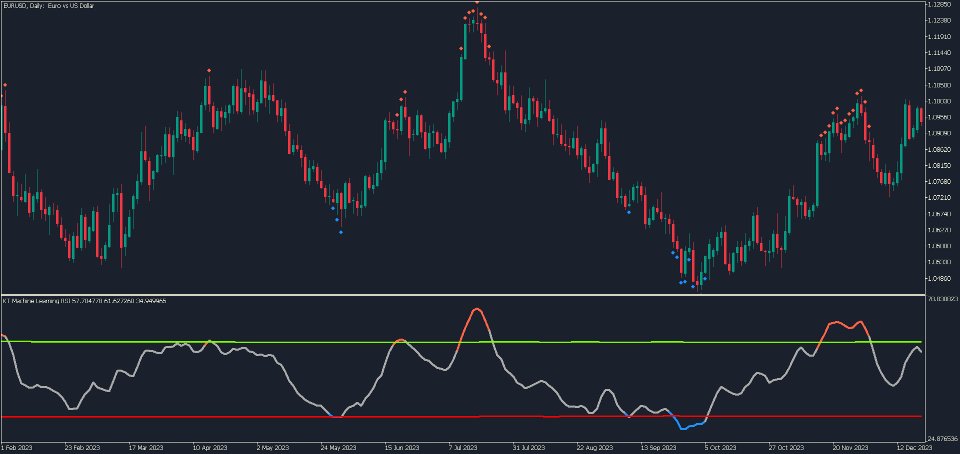Select the 22 Aug 2023 date label

[x=593, y=447]
